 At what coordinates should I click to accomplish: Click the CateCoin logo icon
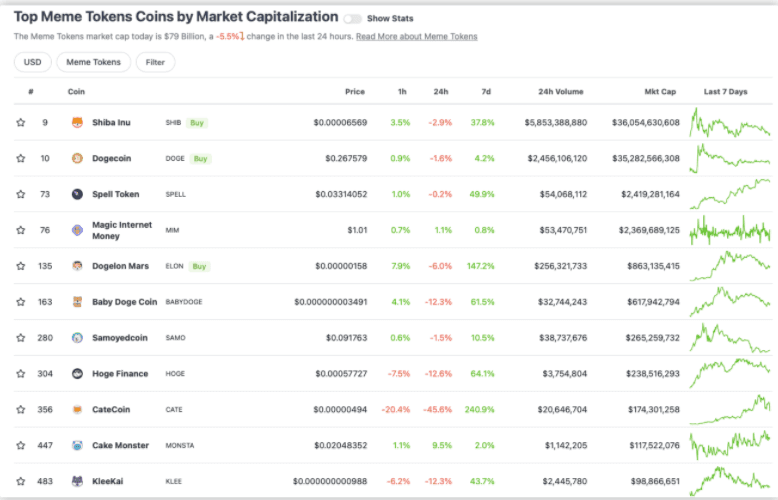click(77, 409)
